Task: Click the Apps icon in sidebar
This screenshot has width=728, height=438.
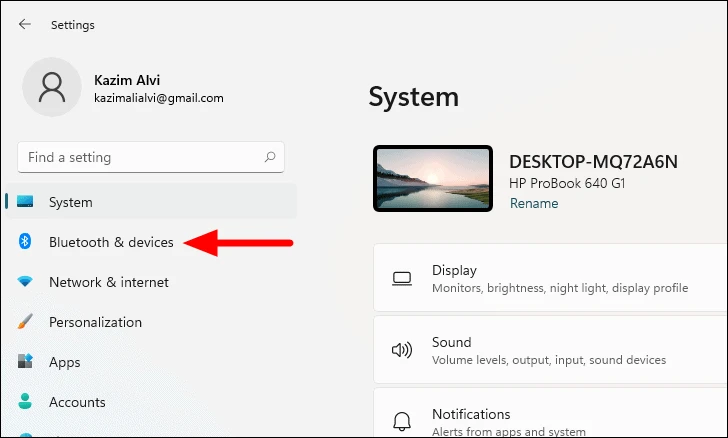Action: pos(25,361)
